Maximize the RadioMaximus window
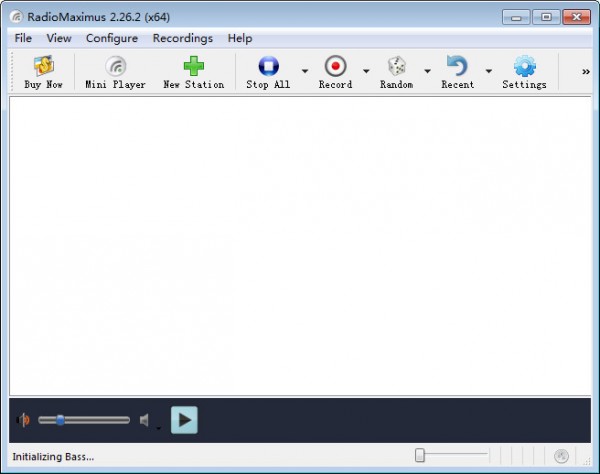This screenshot has height=474, width=600. pos(546,17)
